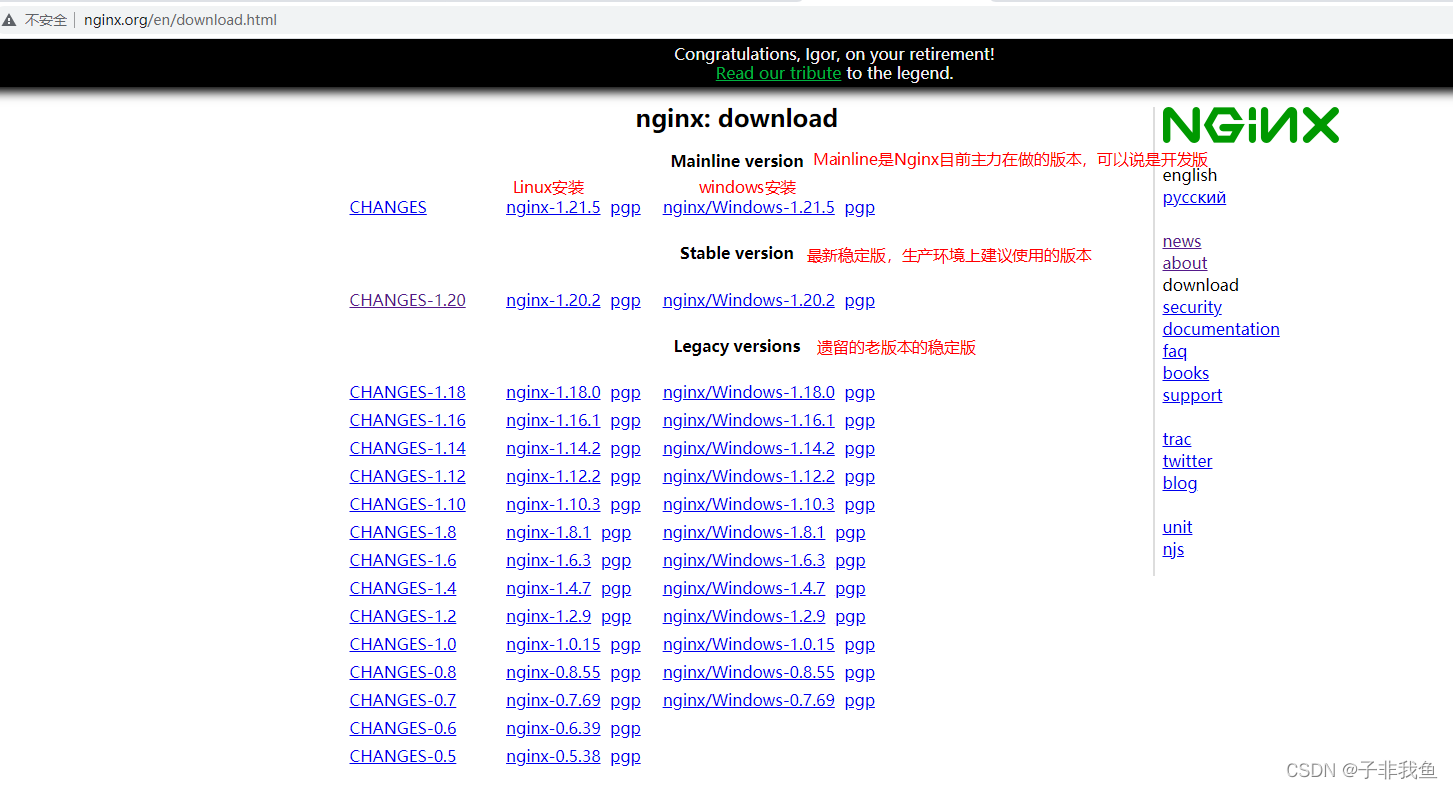Viewport: 1453px width, 789px height.
Task: Download nginx-1.6.3 source
Action: click(548, 560)
